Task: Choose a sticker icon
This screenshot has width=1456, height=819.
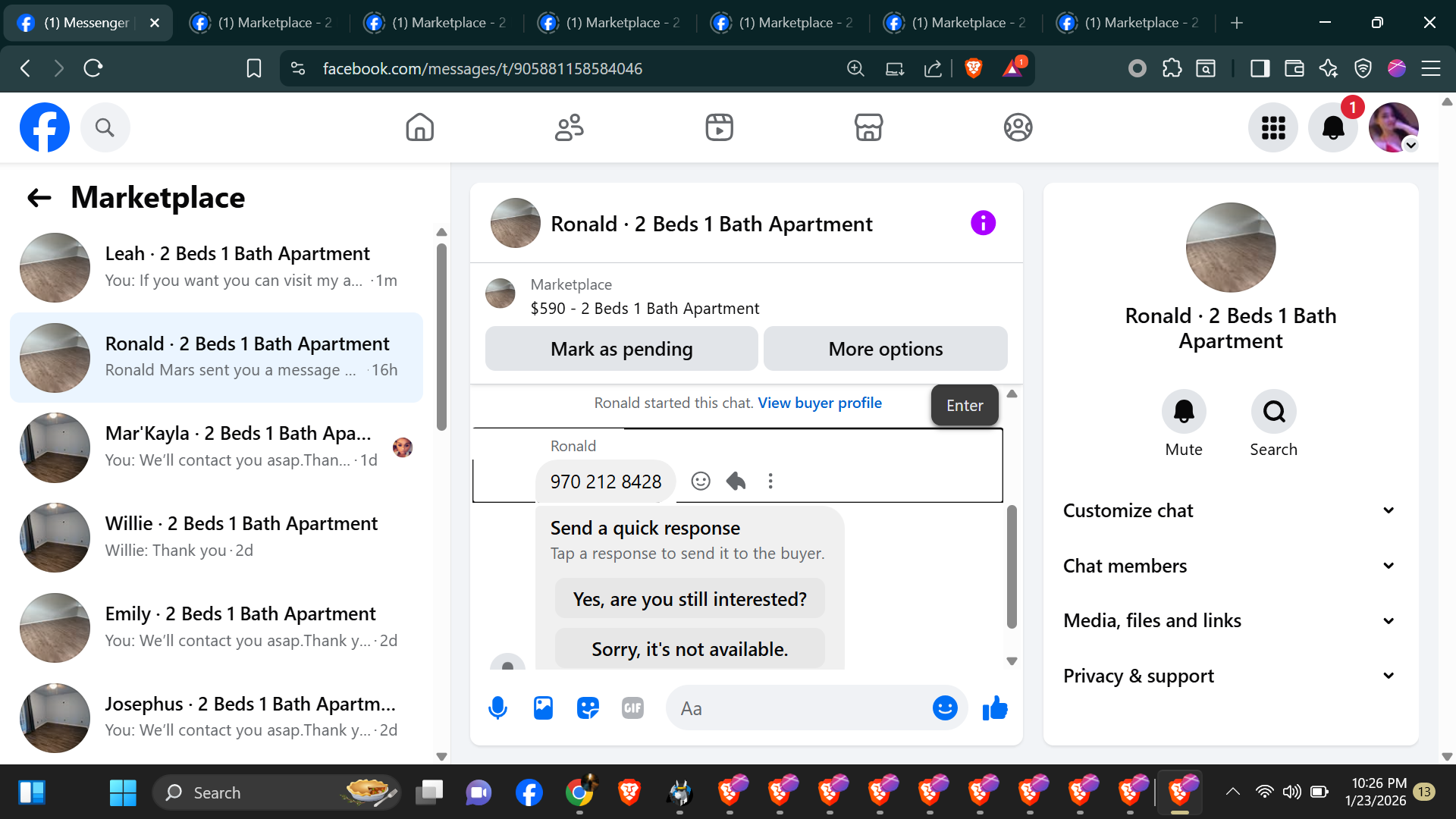Action: [x=588, y=708]
